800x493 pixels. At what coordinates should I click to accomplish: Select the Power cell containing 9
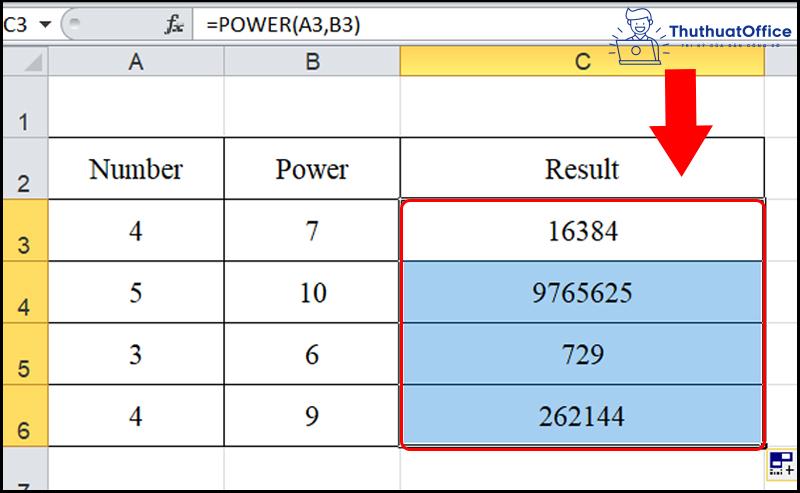(x=312, y=415)
